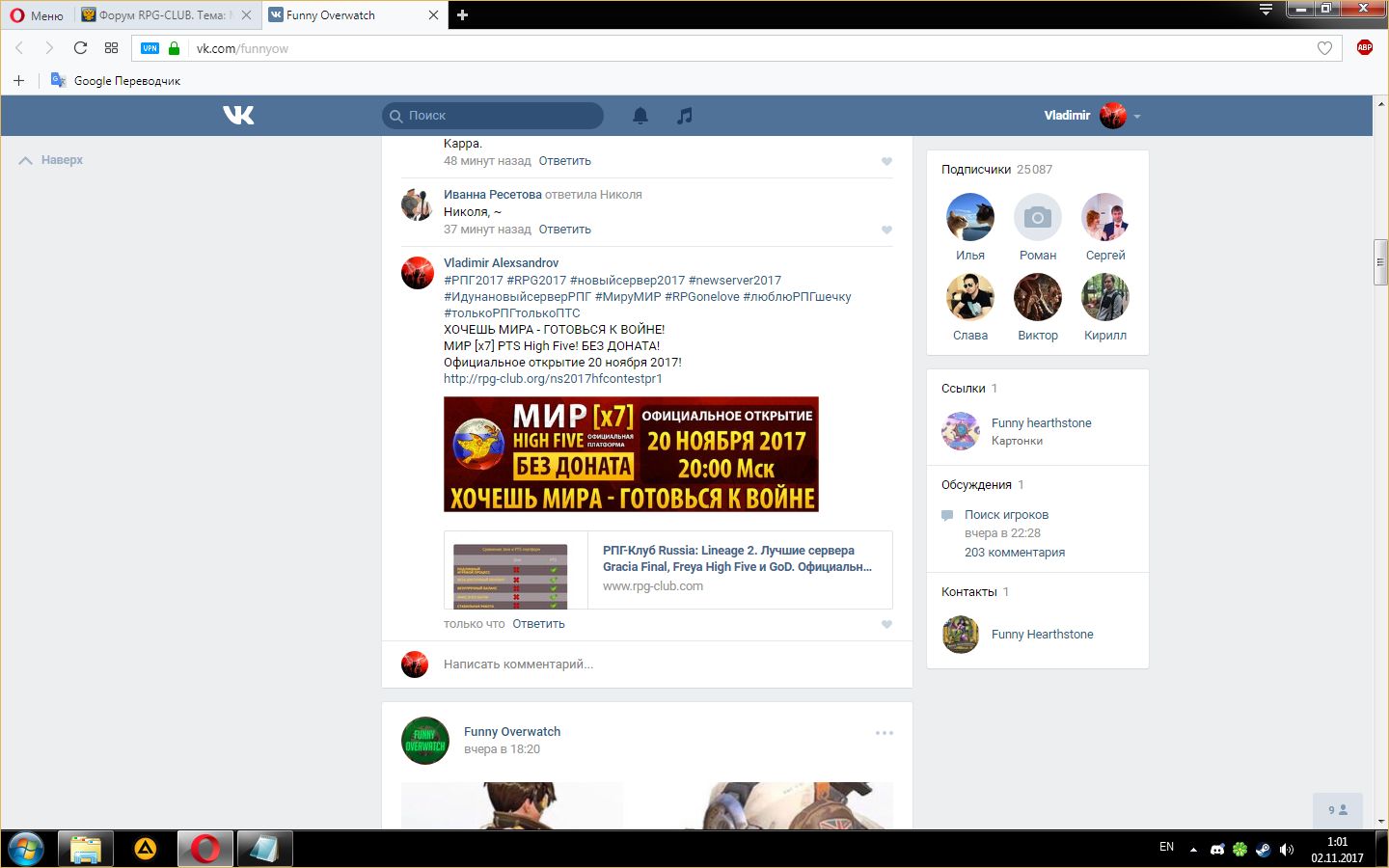
Task: Open the volume tray icon
Action: pos(1286,850)
